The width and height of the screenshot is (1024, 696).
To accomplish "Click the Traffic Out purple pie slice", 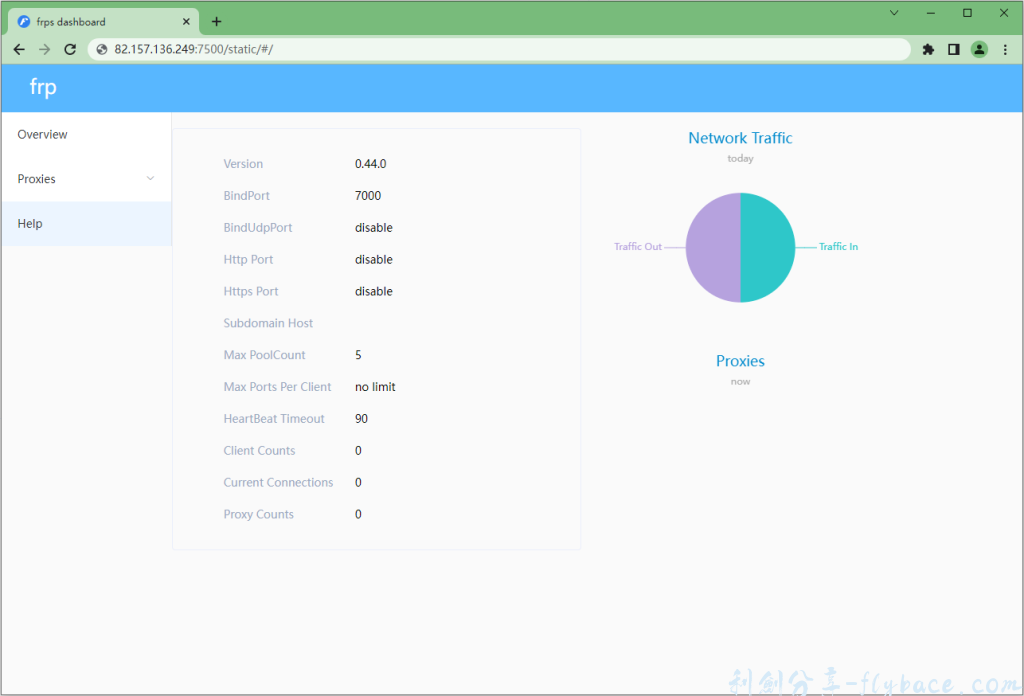I will point(713,247).
